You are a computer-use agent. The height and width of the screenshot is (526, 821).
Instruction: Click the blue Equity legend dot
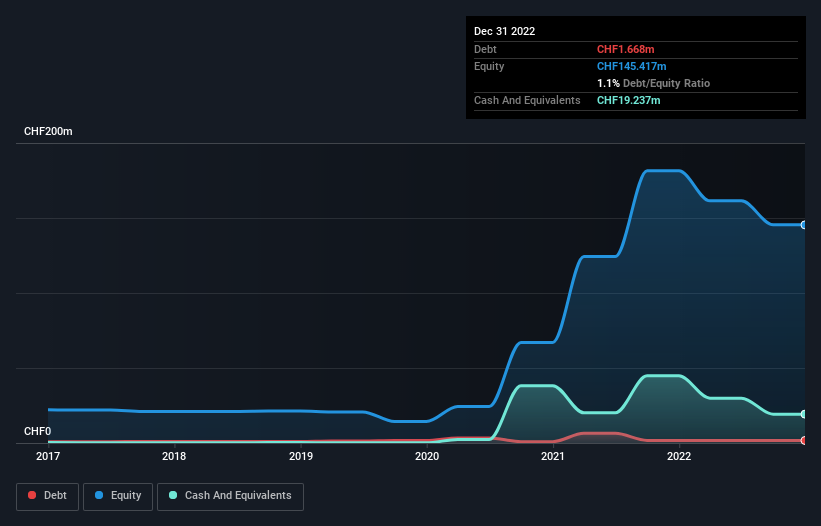coord(99,495)
